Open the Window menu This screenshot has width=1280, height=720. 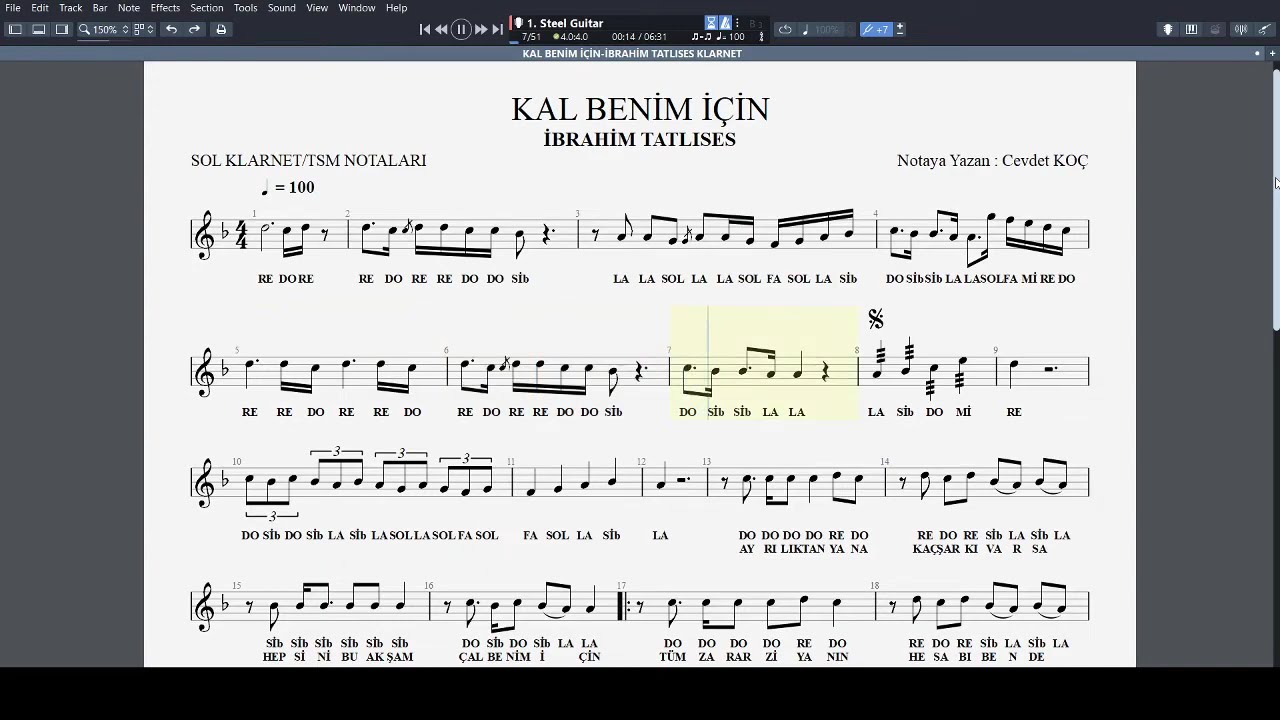[356, 7]
